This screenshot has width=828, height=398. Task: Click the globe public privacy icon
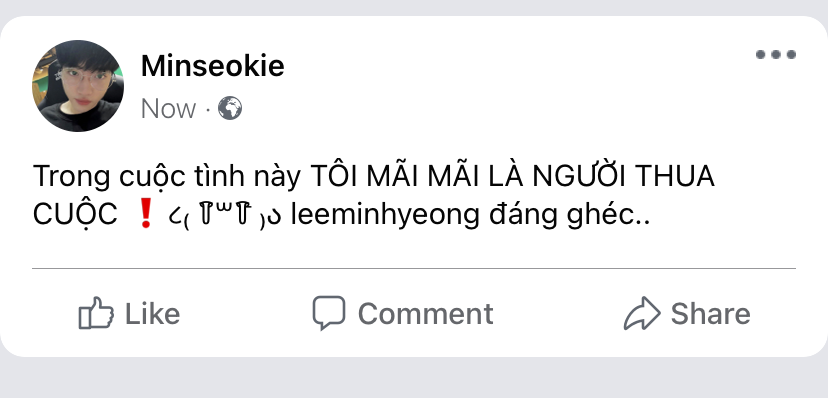(x=230, y=108)
